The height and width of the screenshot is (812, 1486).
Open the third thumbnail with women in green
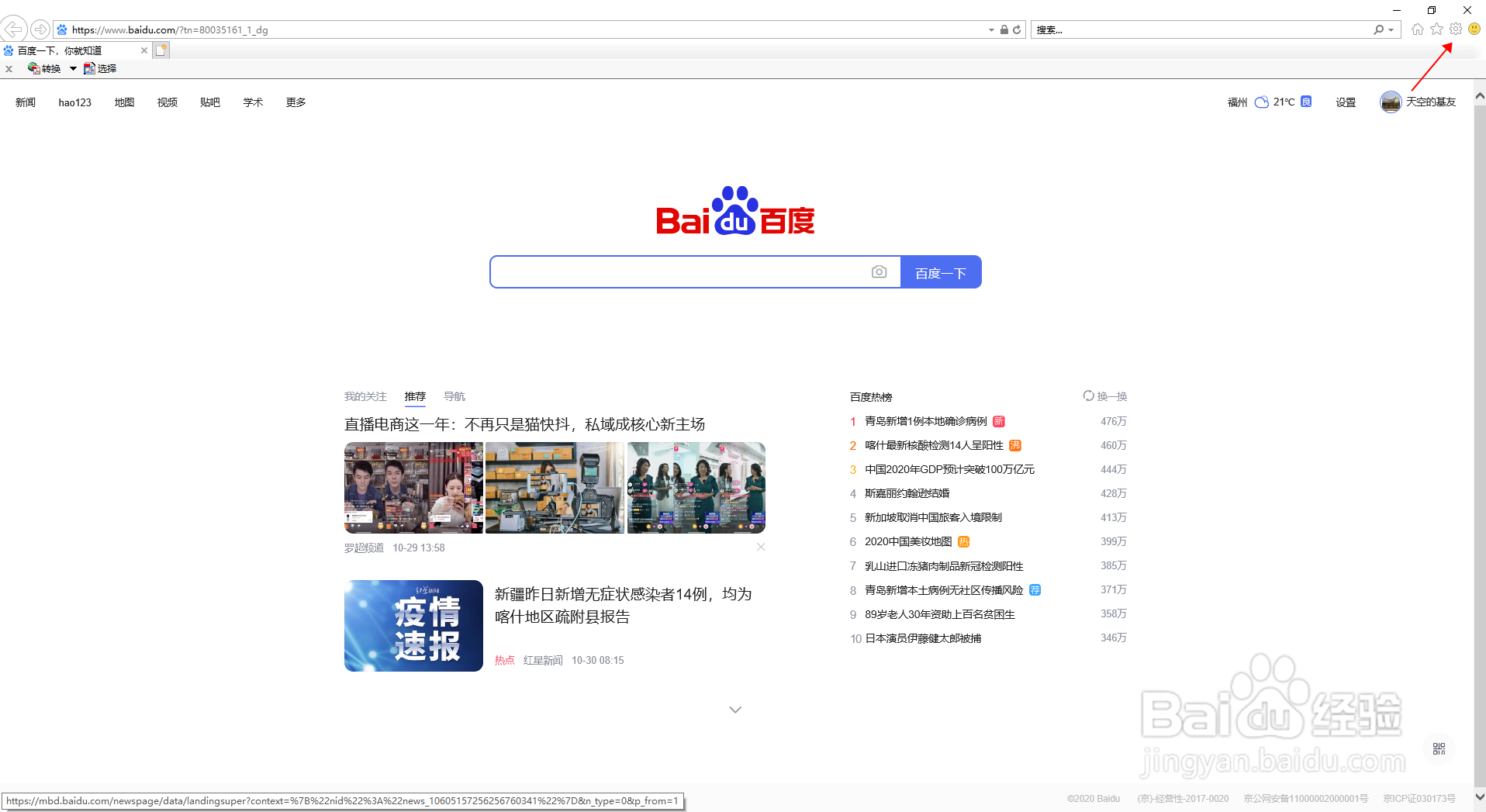pyautogui.click(x=696, y=488)
